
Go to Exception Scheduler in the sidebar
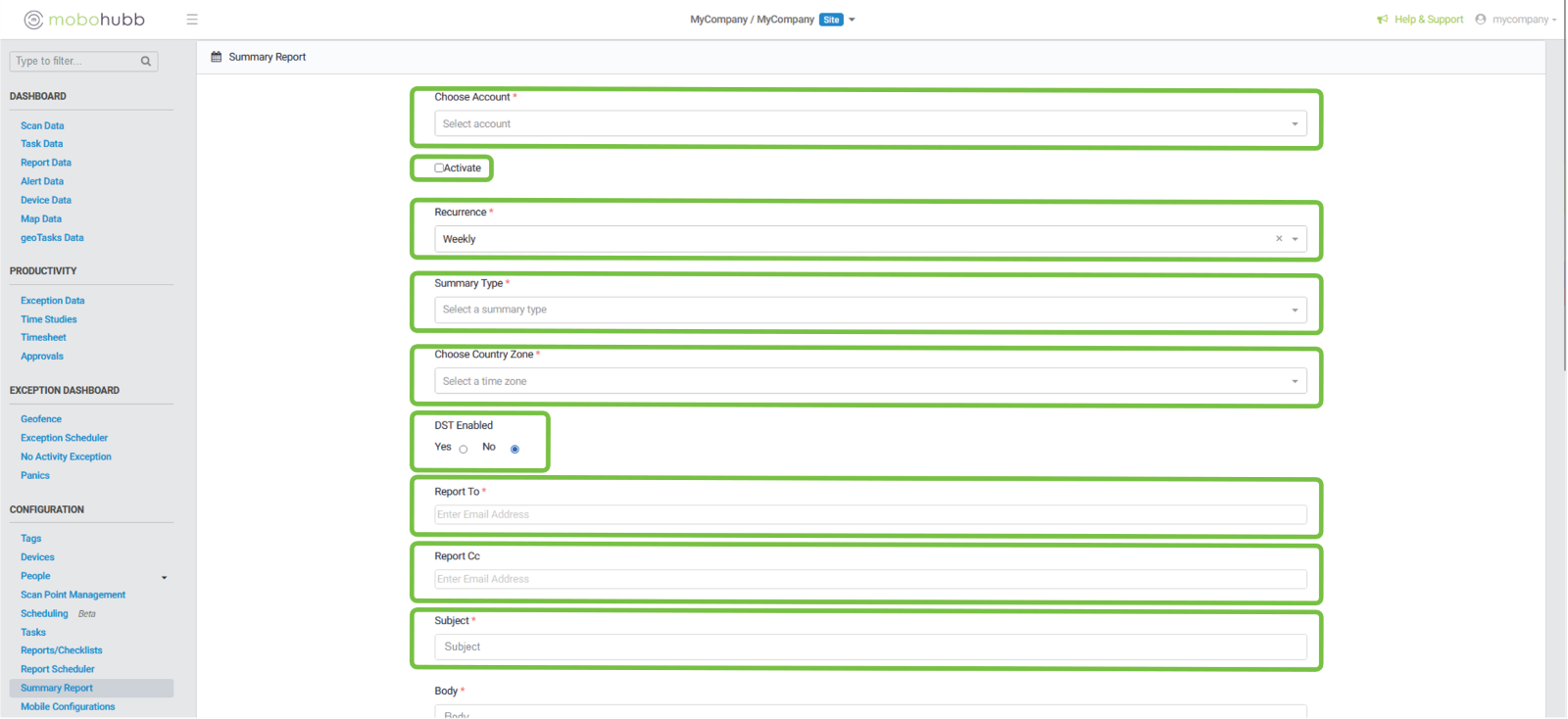click(x=65, y=438)
